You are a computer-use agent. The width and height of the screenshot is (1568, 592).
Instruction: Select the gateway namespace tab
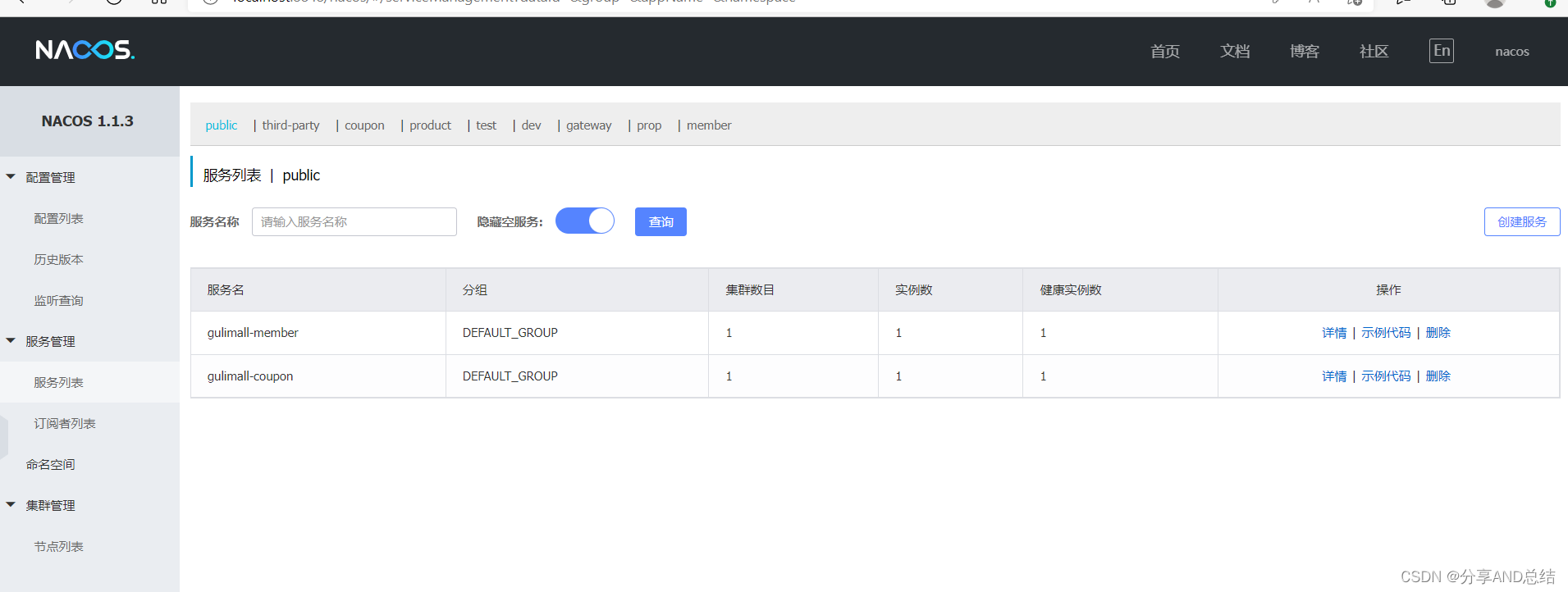[589, 125]
